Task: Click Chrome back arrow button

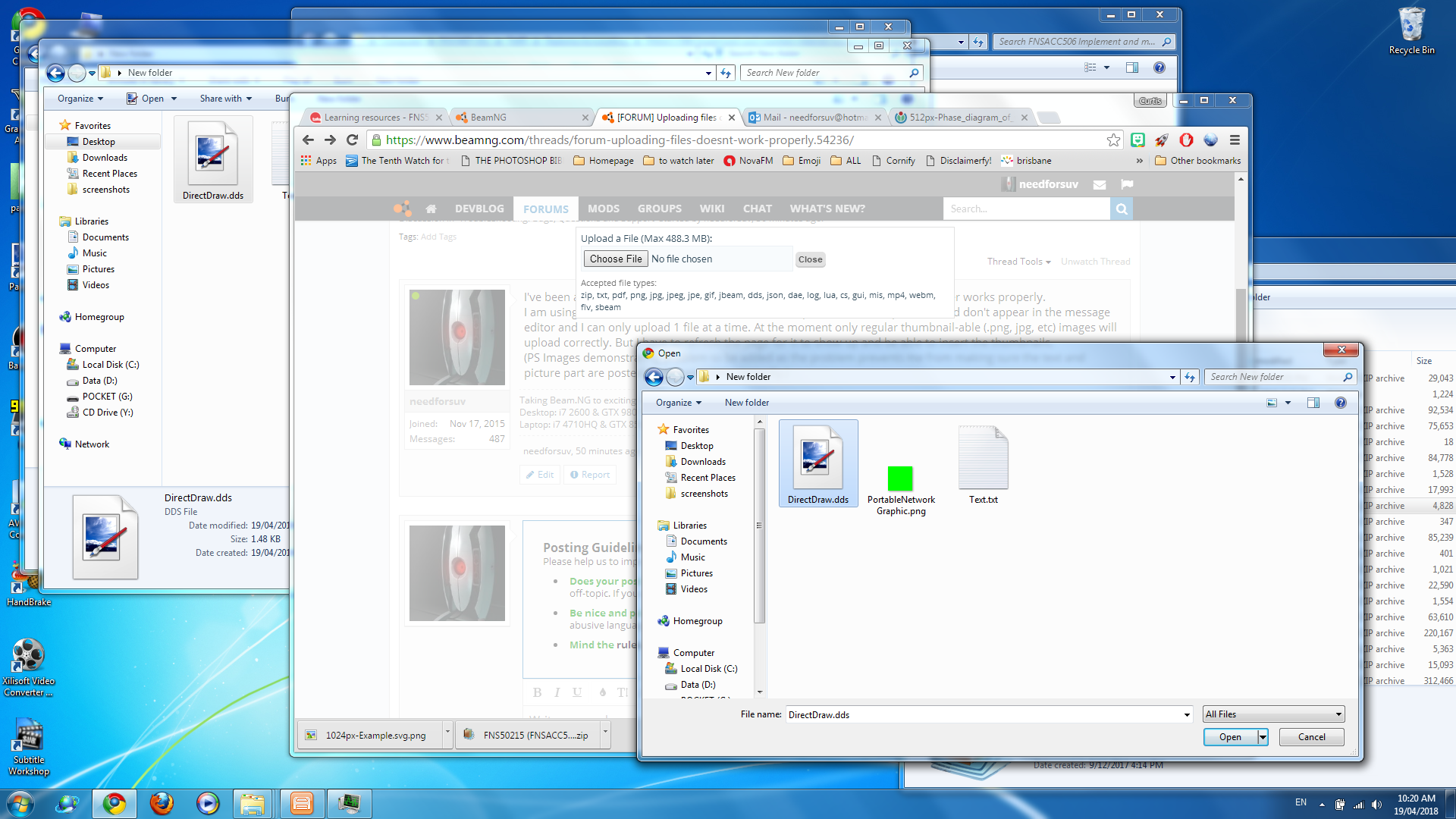Action: 308,140
